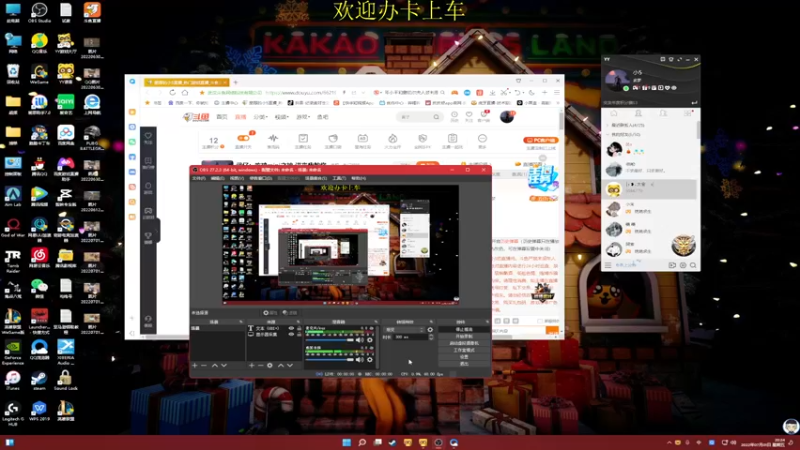
Task: Remove the selected OBS scene
Action: click(204, 365)
